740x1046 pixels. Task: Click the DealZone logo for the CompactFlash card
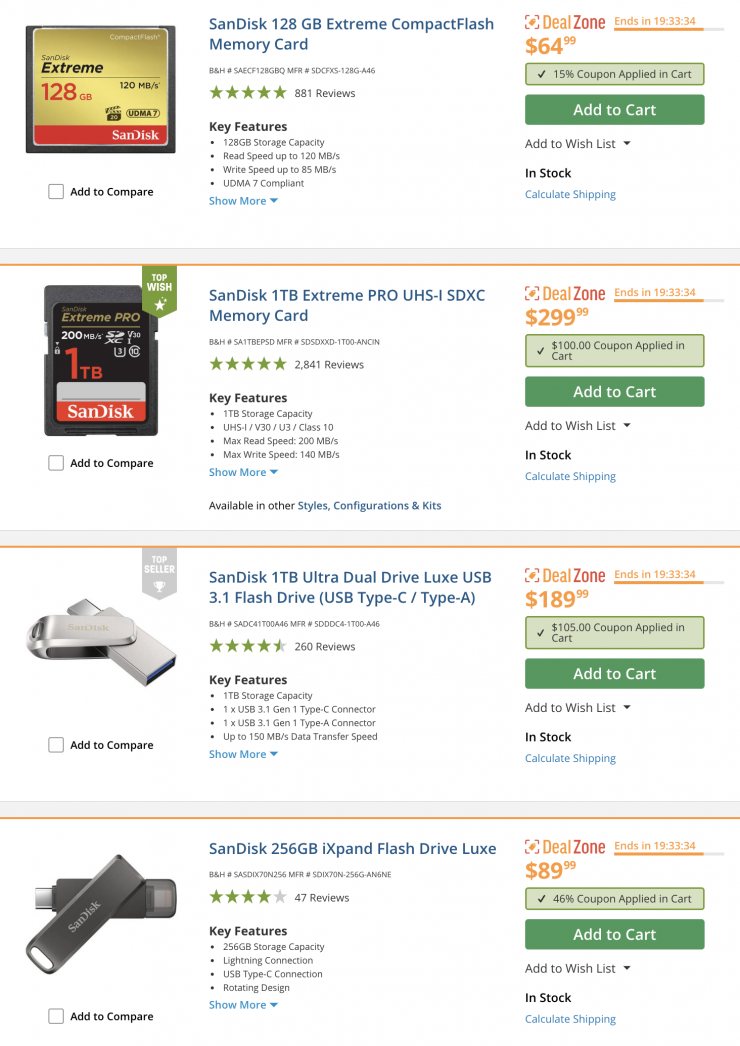click(565, 22)
